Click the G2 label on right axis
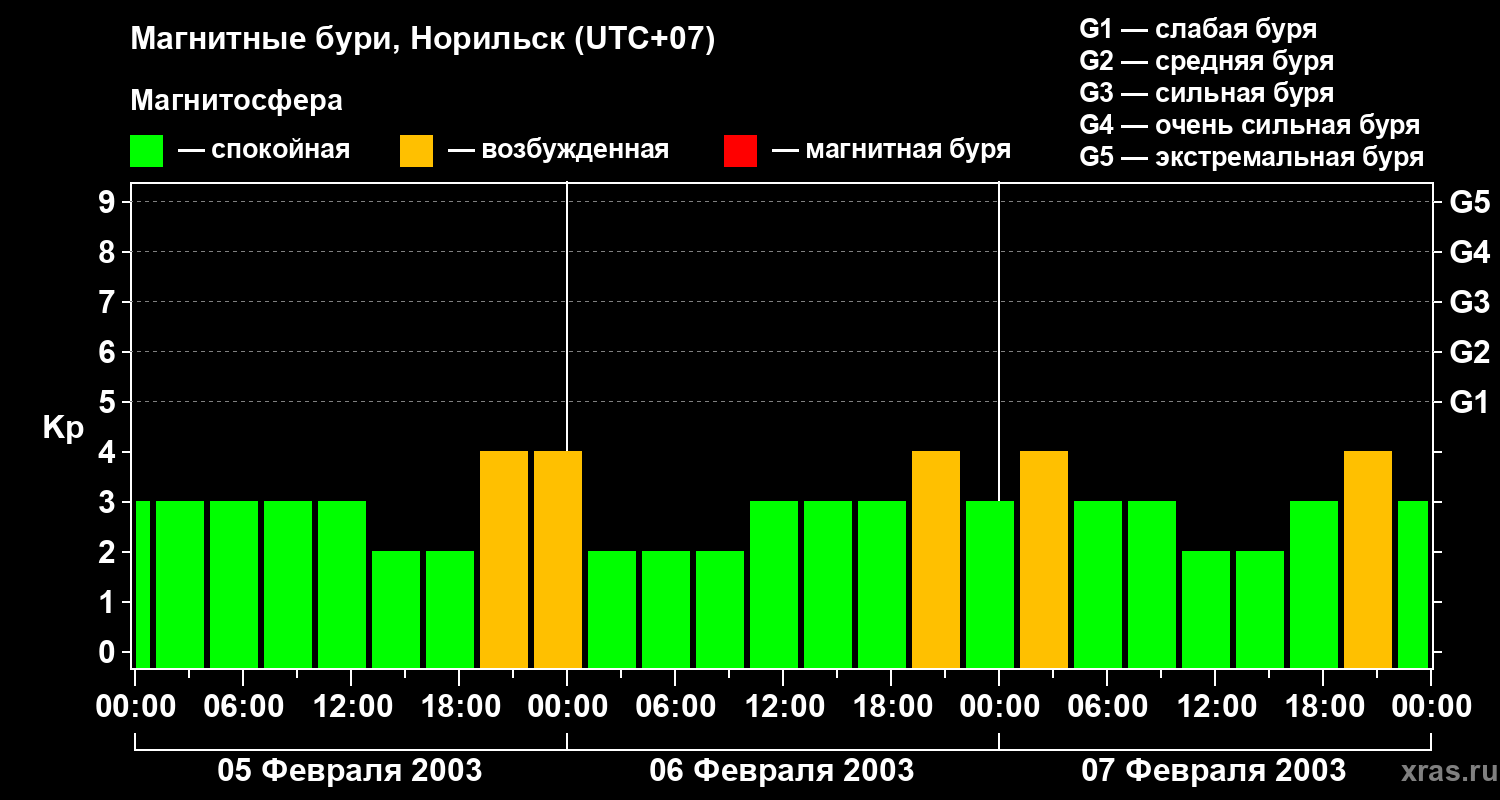This screenshot has width=1500, height=800. tap(1469, 352)
